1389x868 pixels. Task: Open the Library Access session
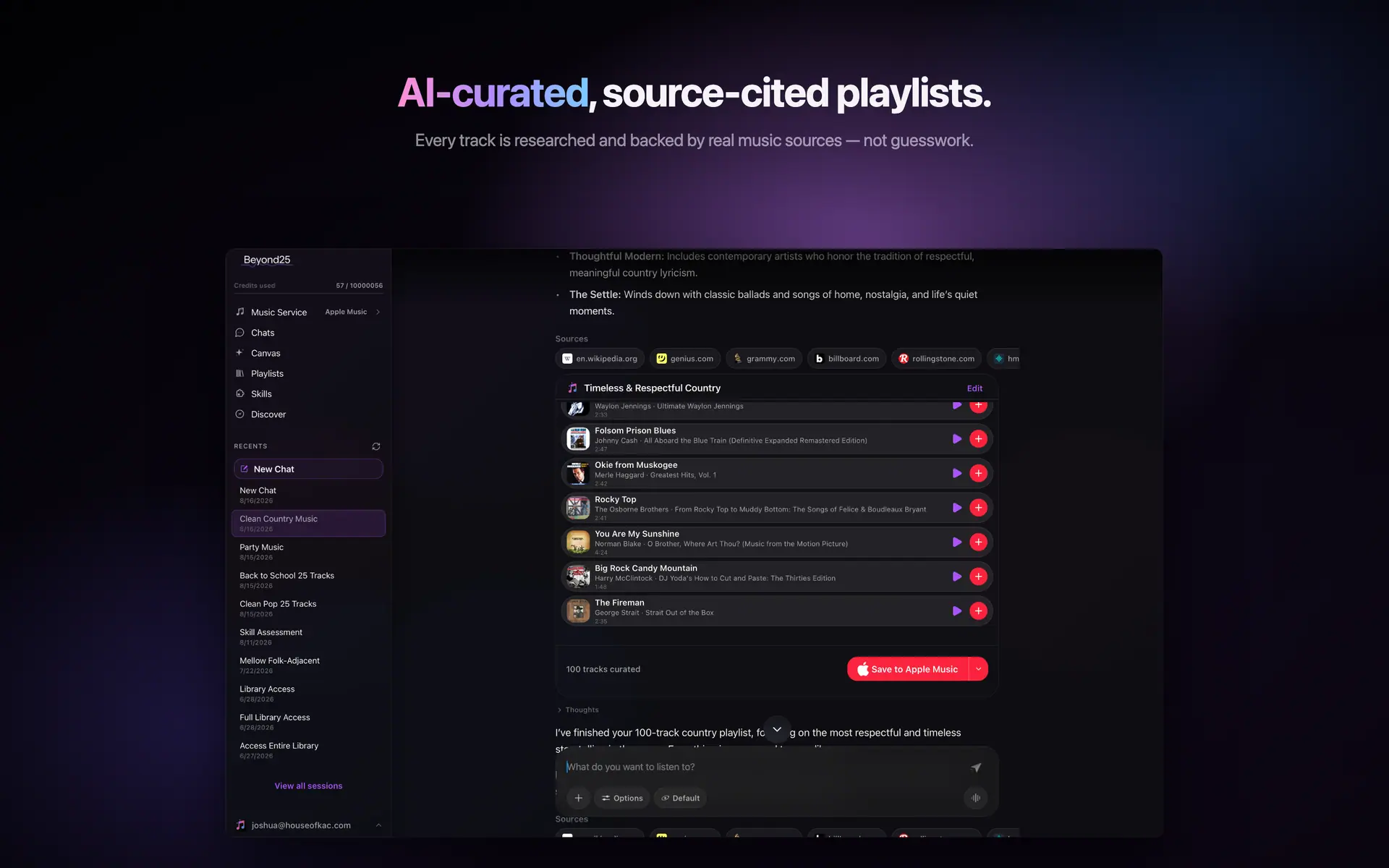[308, 694]
